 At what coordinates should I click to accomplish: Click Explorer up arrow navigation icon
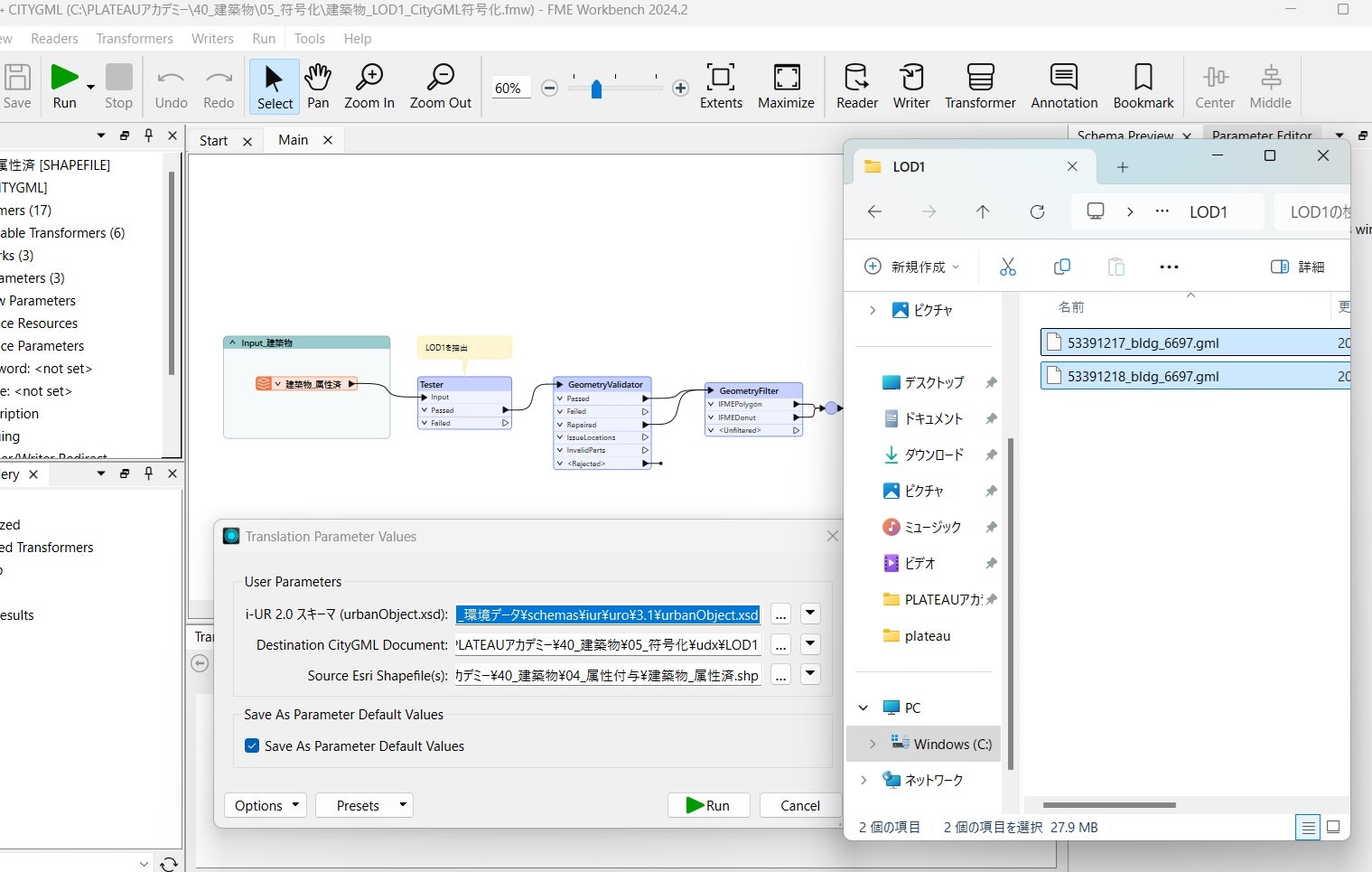(983, 211)
